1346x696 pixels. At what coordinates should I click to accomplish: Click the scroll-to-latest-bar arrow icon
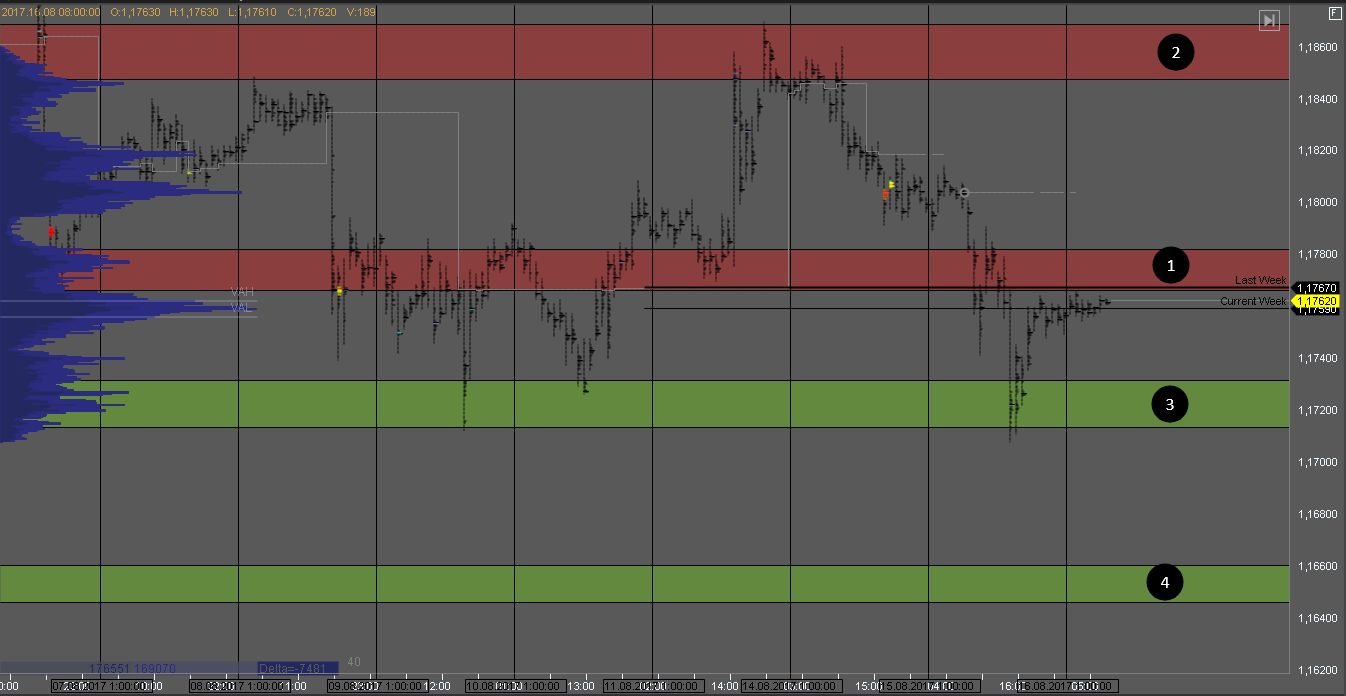[x=1268, y=20]
